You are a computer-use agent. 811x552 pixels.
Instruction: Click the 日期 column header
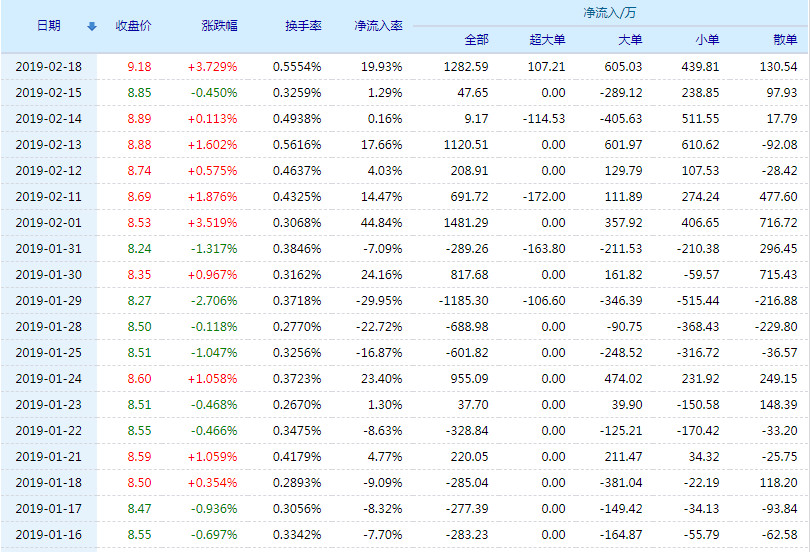point(48,26)
